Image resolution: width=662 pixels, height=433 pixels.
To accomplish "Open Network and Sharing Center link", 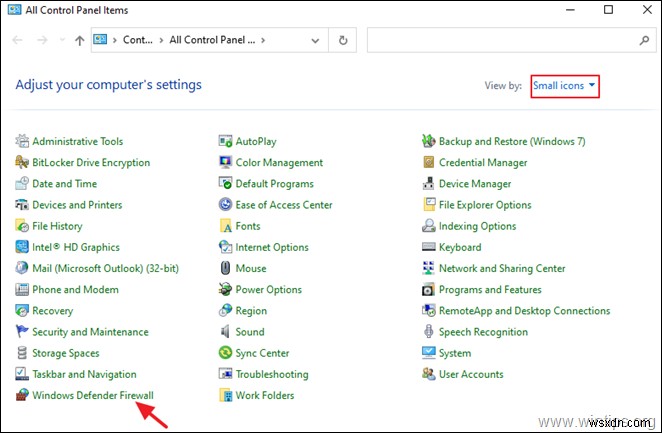I will coord(502,268).
